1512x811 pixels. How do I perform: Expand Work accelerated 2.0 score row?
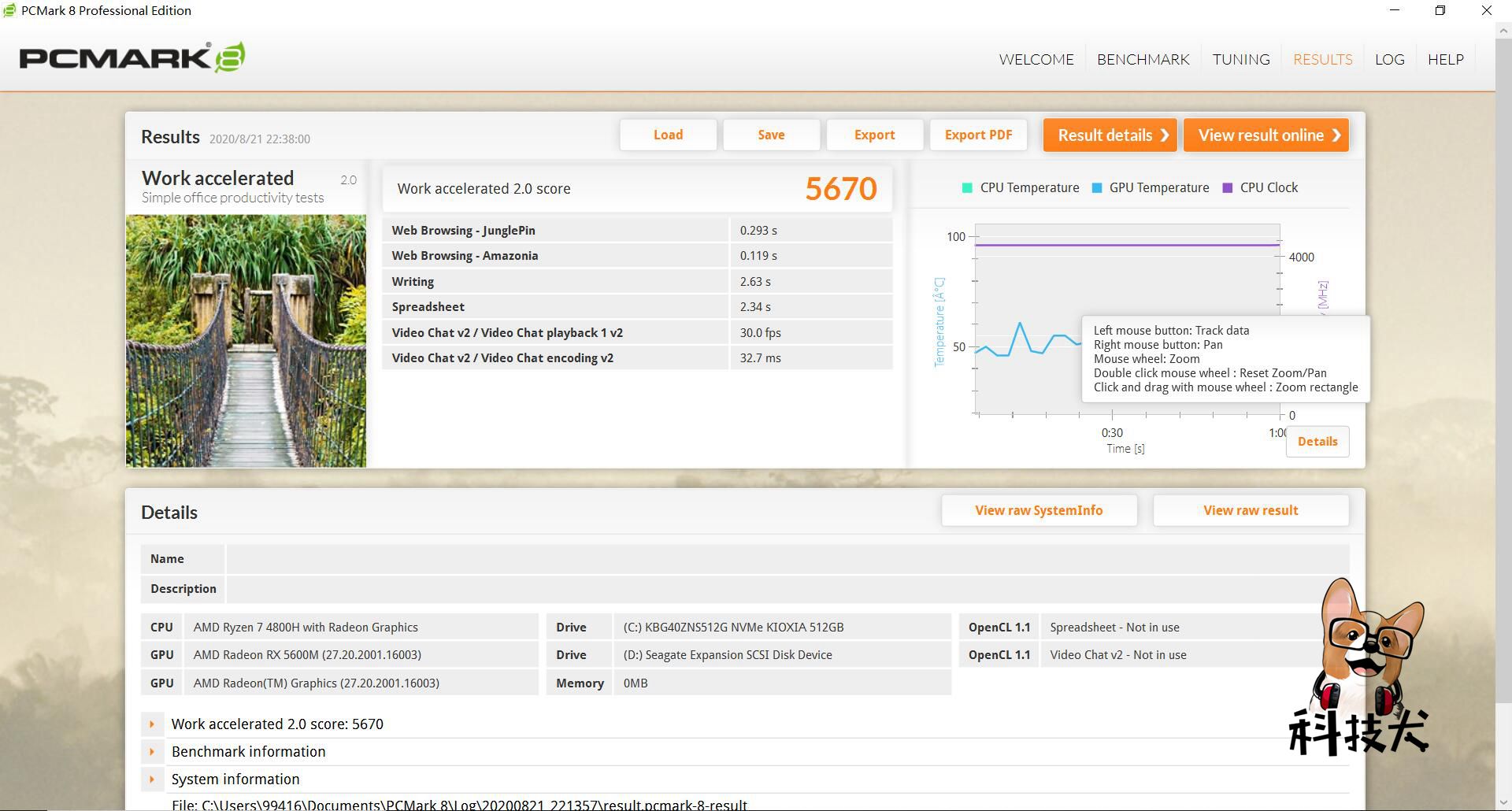point(152,724)
